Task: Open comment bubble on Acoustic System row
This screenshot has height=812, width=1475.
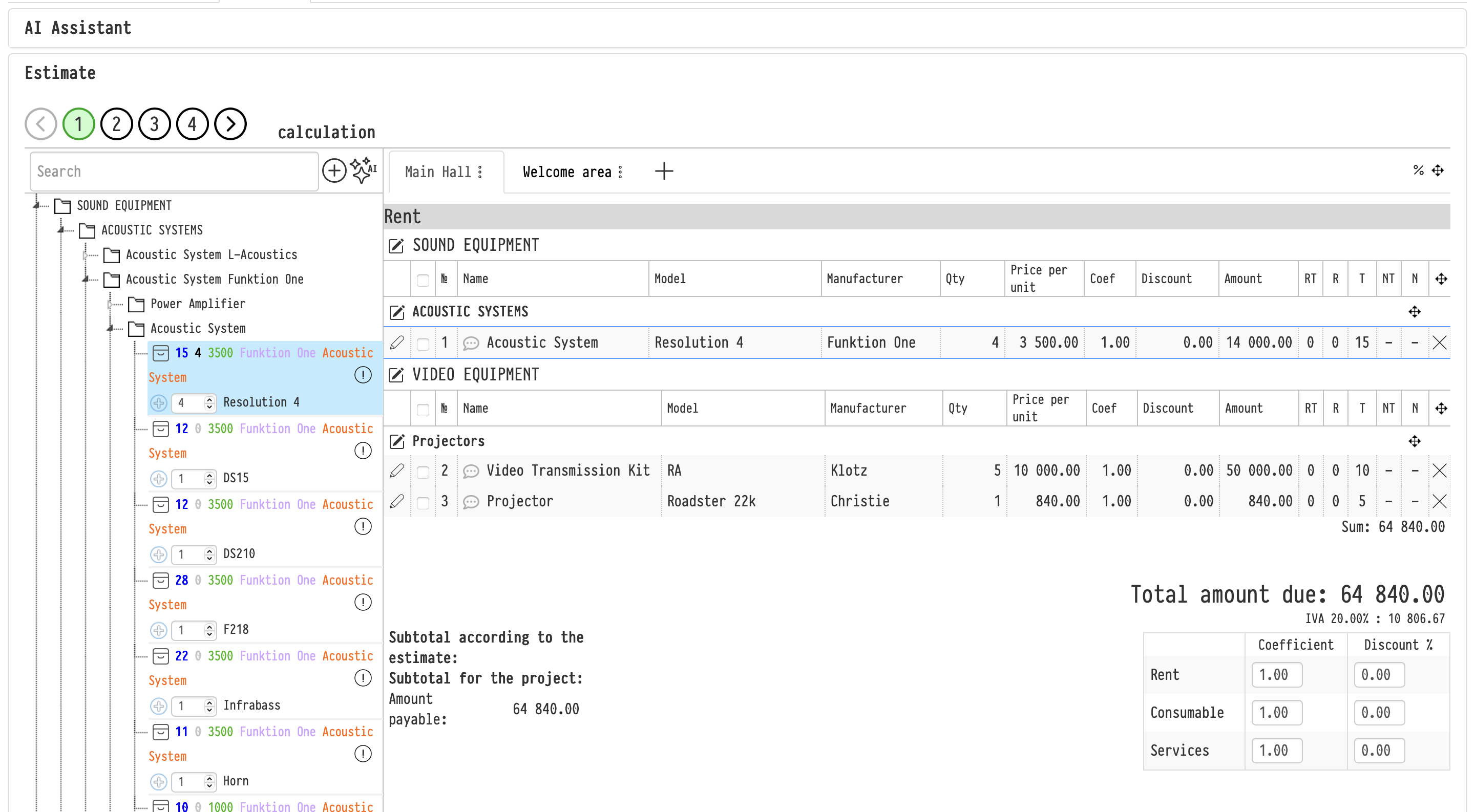Action: click(471, 343)
